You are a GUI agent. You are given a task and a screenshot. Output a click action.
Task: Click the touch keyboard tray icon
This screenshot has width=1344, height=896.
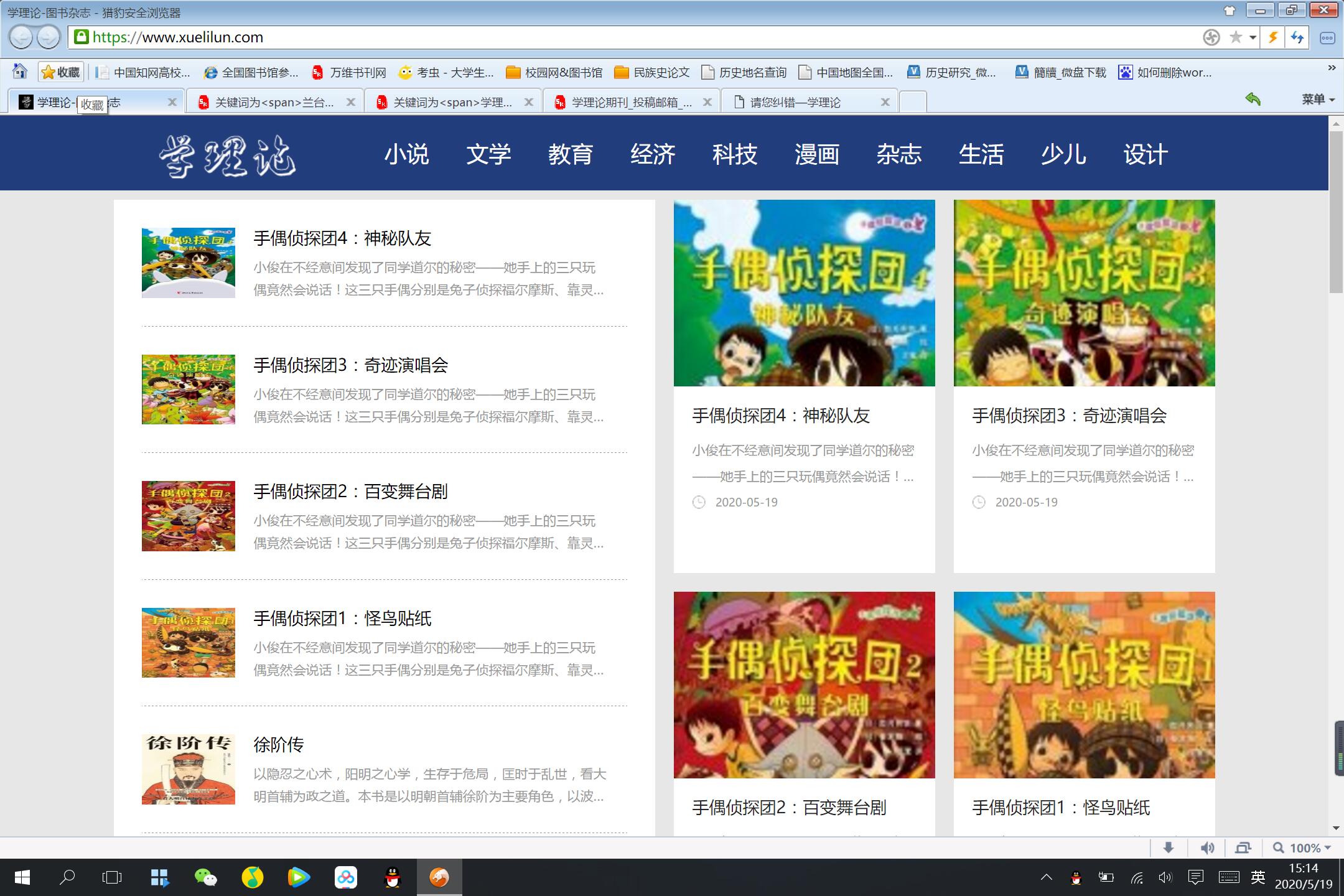point(1228,877)
